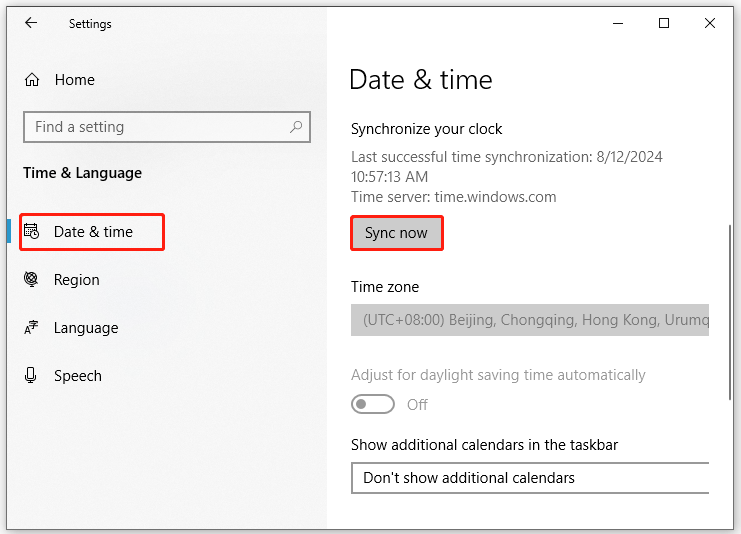
Task: Minimize the Settings window
Action: [618, 24]
